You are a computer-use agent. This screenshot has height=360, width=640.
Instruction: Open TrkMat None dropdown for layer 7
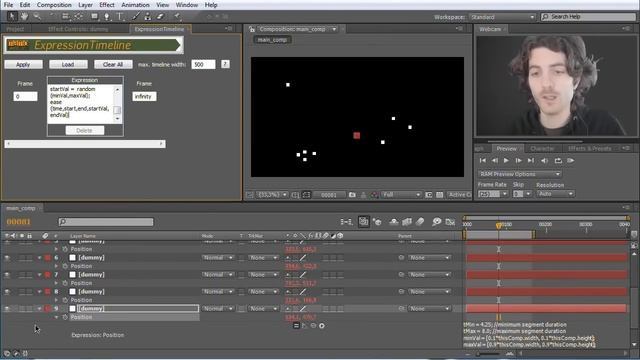tap(263, 275)
